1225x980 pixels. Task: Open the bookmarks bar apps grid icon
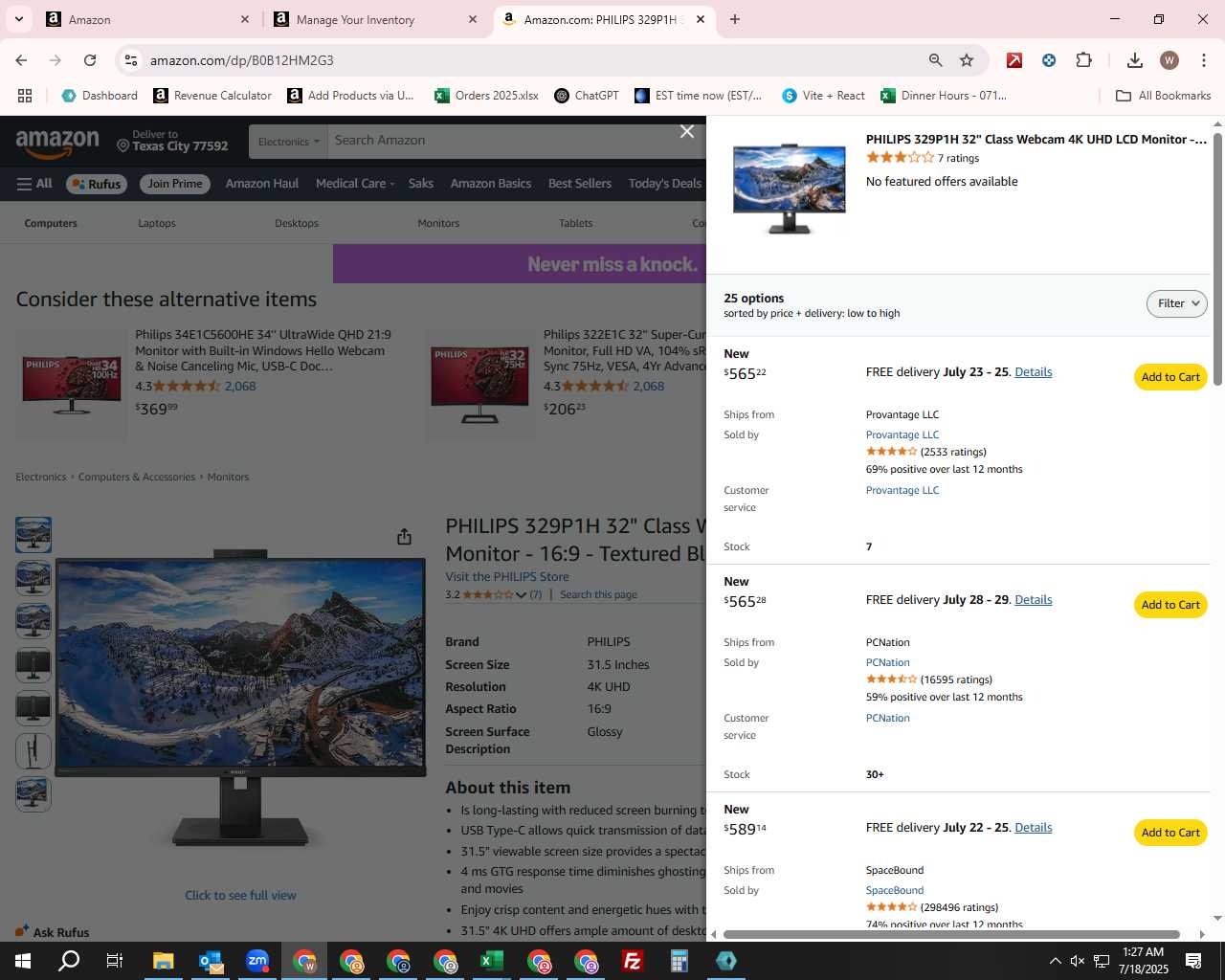tap(25, 96)
